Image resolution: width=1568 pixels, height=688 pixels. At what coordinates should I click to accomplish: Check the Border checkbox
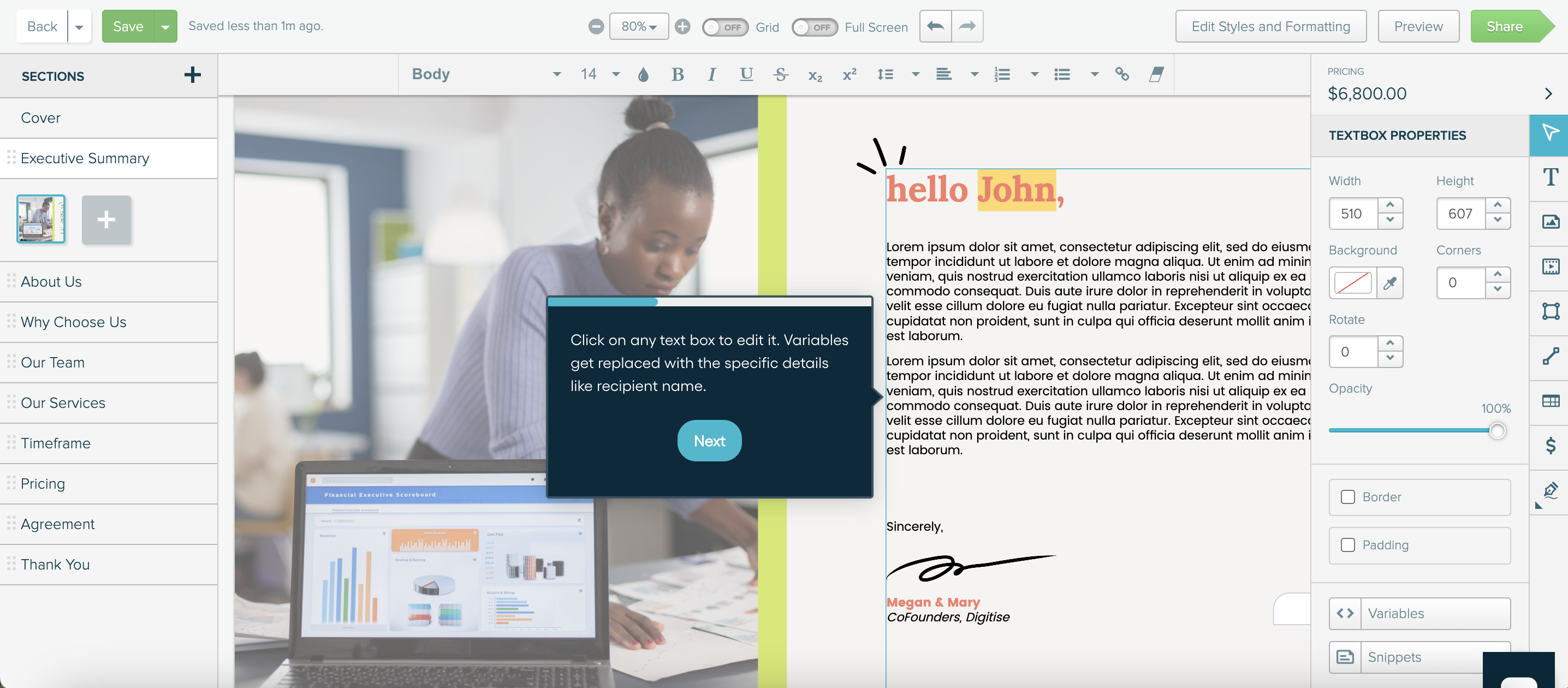click(x=1349, y=497)
